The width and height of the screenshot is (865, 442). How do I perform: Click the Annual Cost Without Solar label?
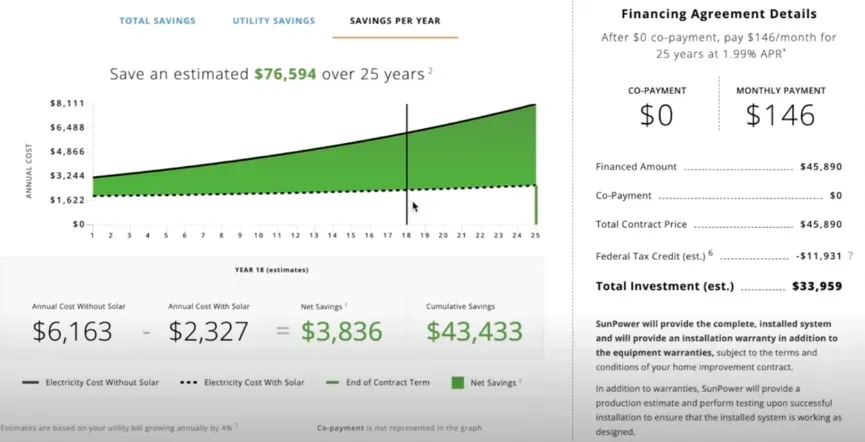click(x=78, y=306)
